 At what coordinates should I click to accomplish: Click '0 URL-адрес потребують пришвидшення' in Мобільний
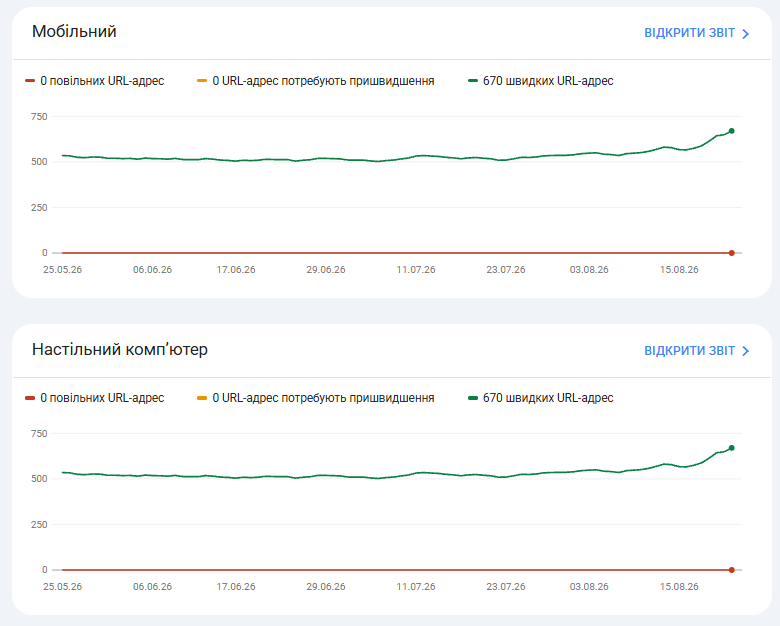click(323, 81)
